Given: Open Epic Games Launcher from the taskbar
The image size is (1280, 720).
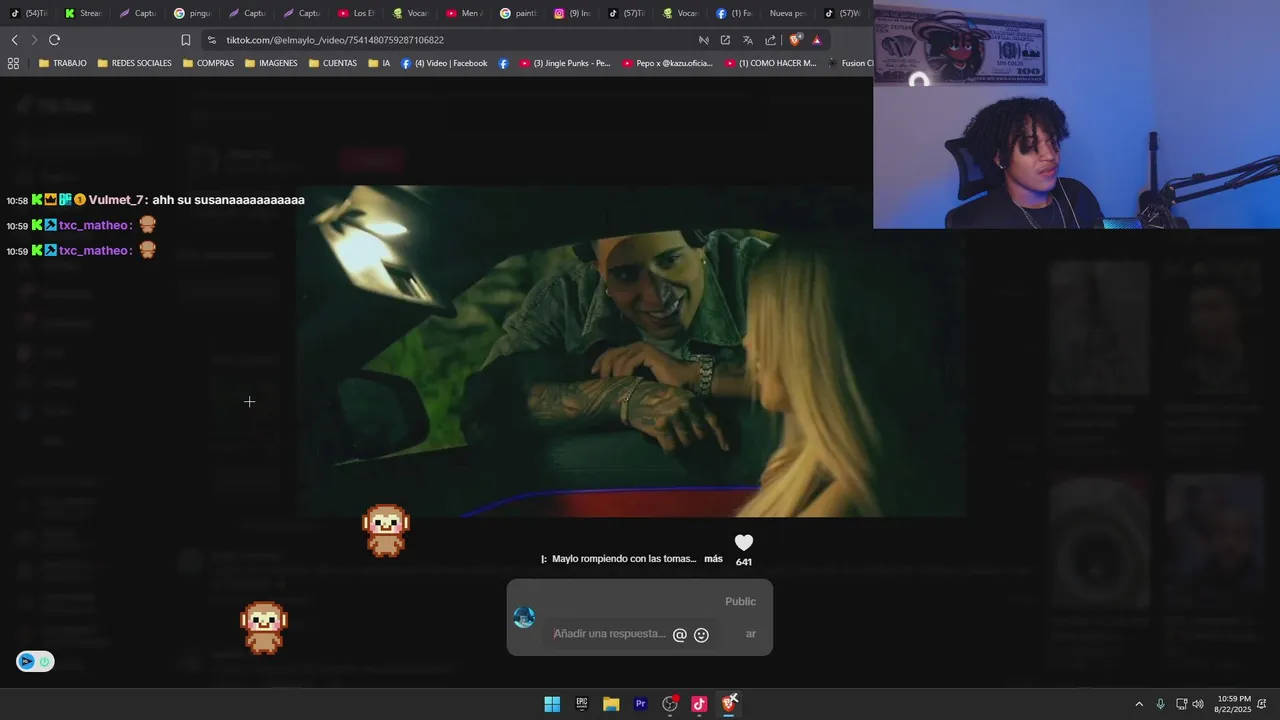Looking at the screenshot, I should click(x=582, y=704).
